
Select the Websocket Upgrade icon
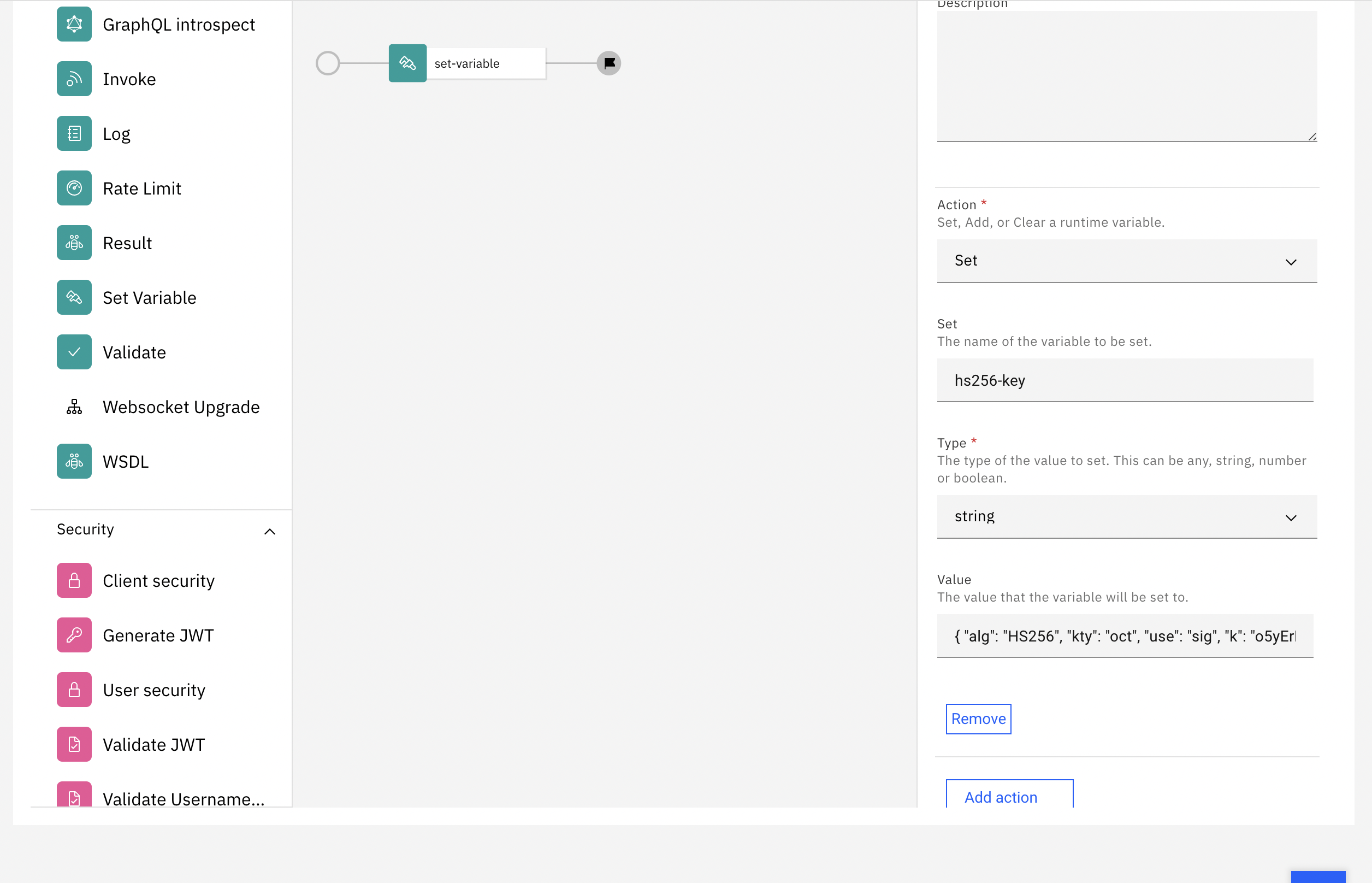point(74,407)
